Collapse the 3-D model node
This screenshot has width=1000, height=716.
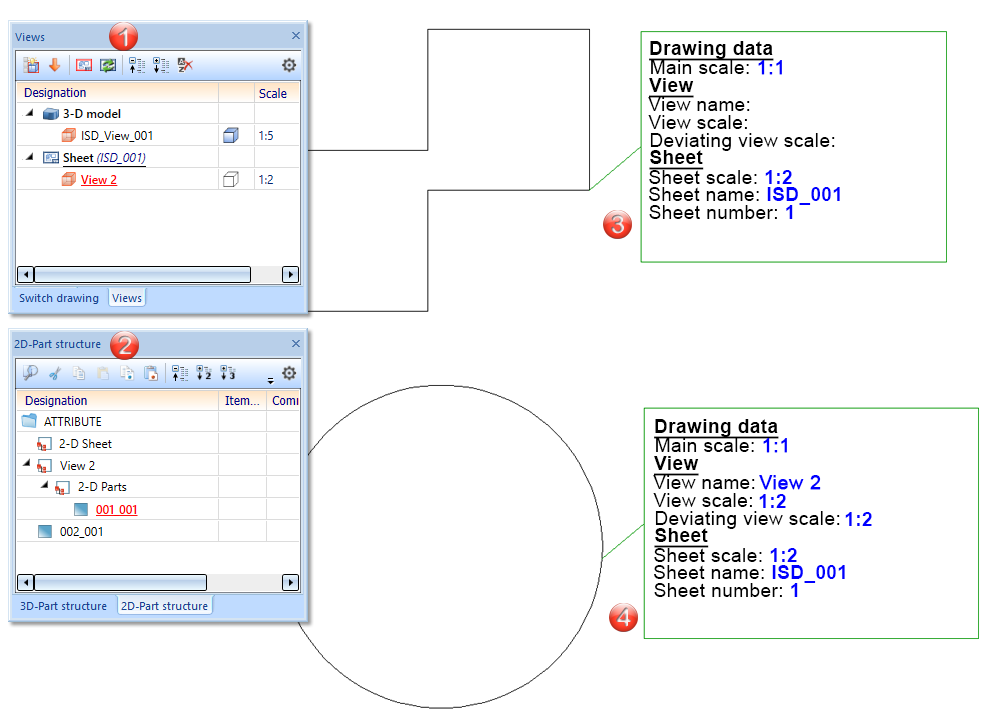click(x=29, y=113)
